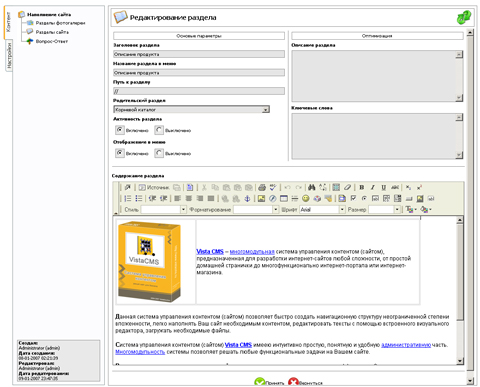The image size is (480, 387).
Task: Click the Описание раздела text area
Action: (377, 76)
